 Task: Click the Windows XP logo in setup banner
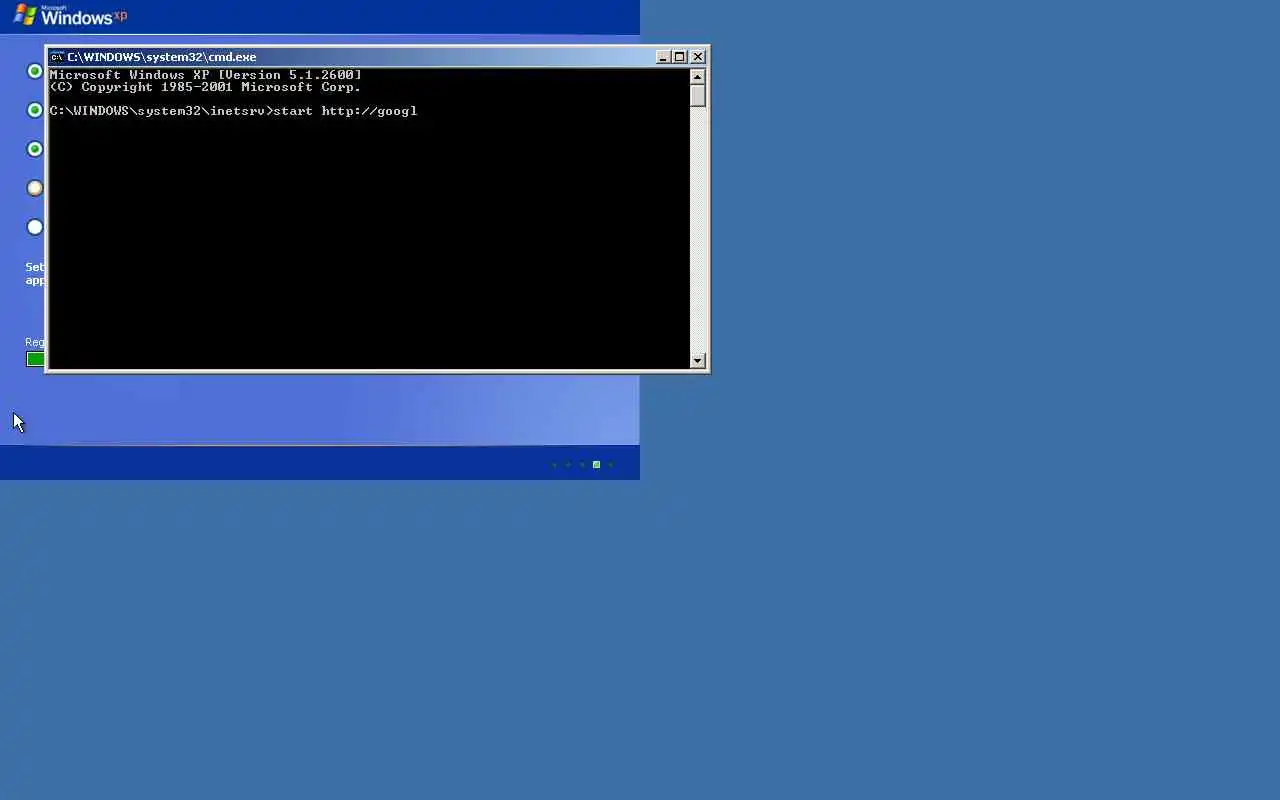click(70, 15)
